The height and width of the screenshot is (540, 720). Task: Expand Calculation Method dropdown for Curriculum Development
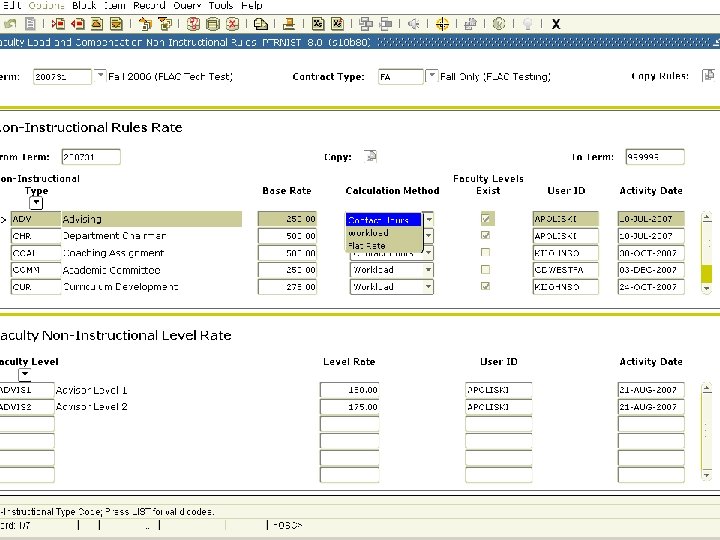(x=428, y=287)
